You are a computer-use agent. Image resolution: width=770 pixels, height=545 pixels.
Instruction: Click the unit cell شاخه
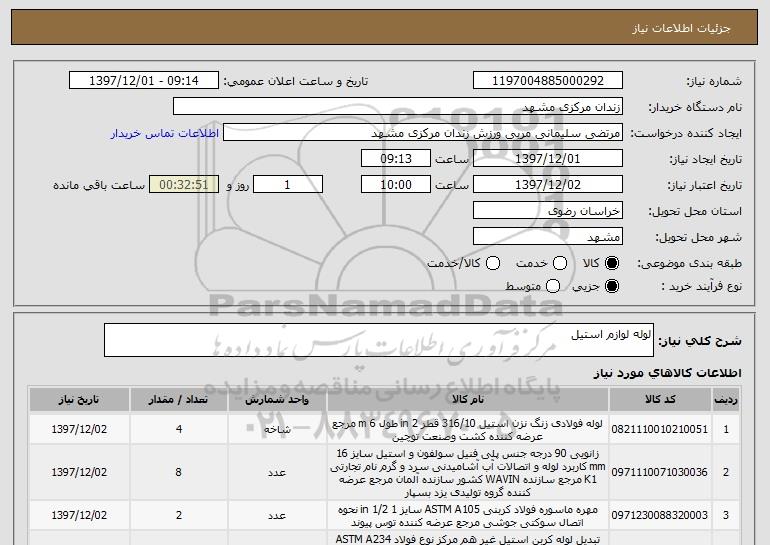(x=277, y=429)
